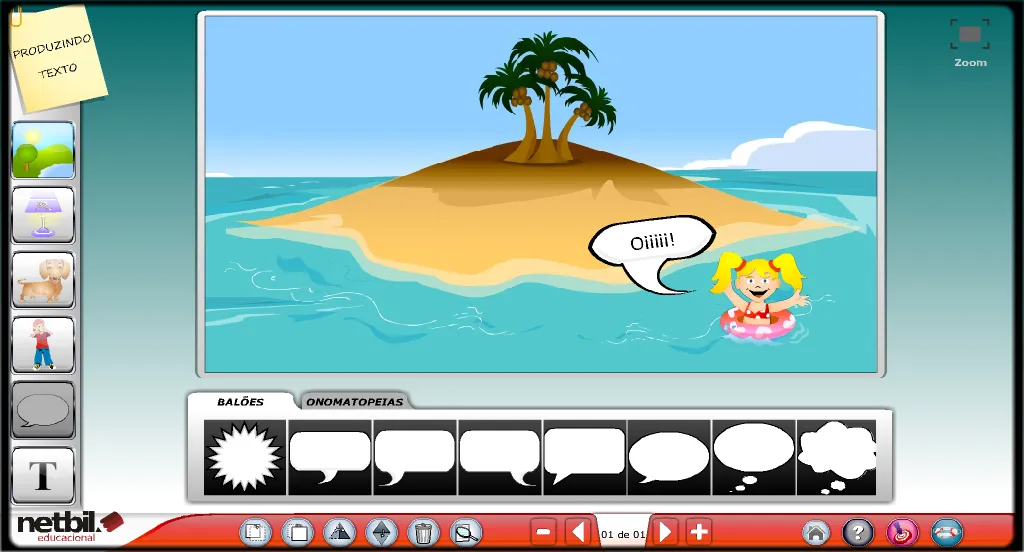Open the lamp objects category
The height and width of the screenshot is (552, 1024).
[43, 215]
